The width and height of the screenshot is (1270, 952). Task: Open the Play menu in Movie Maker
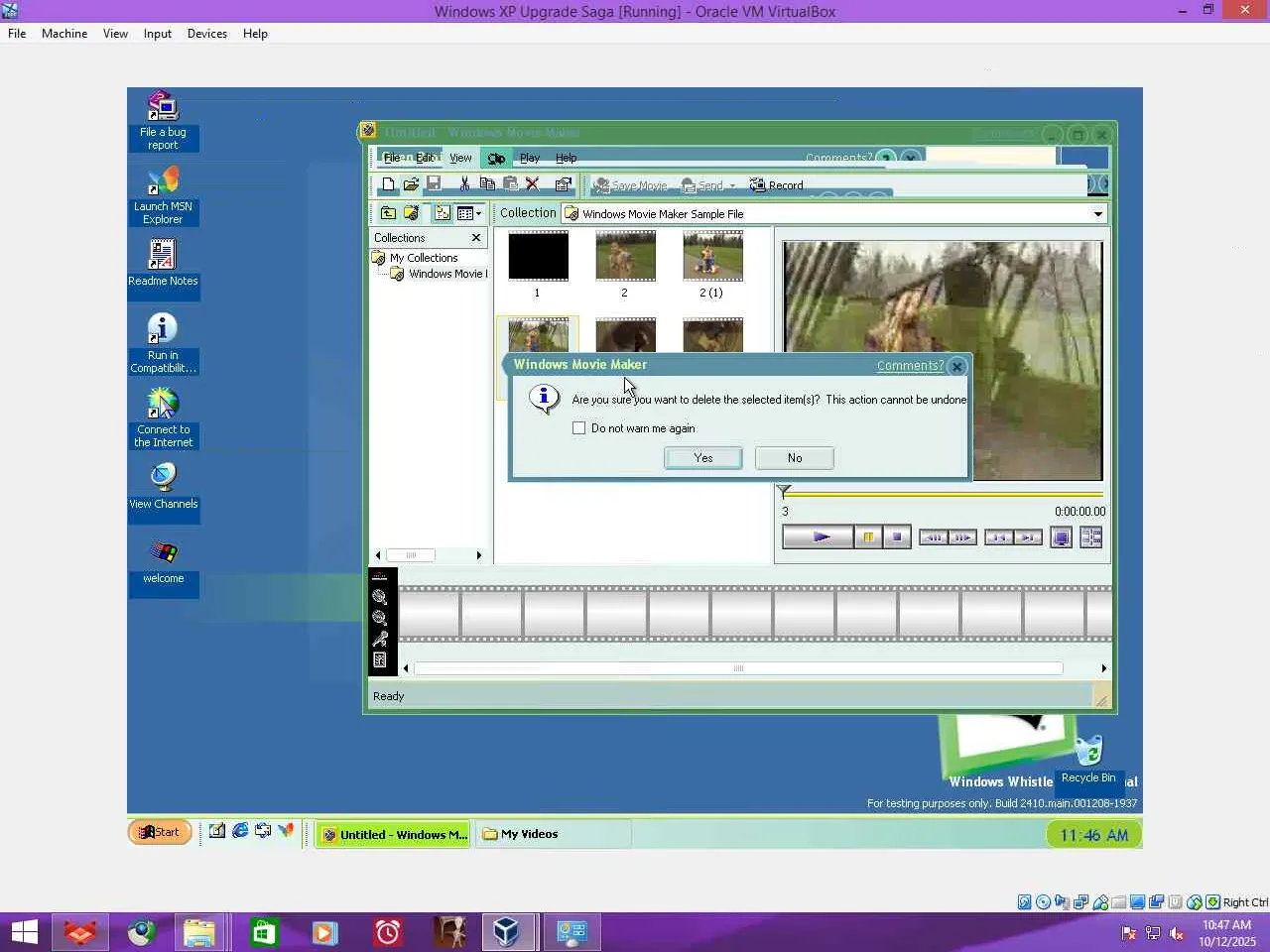(530, 159)
